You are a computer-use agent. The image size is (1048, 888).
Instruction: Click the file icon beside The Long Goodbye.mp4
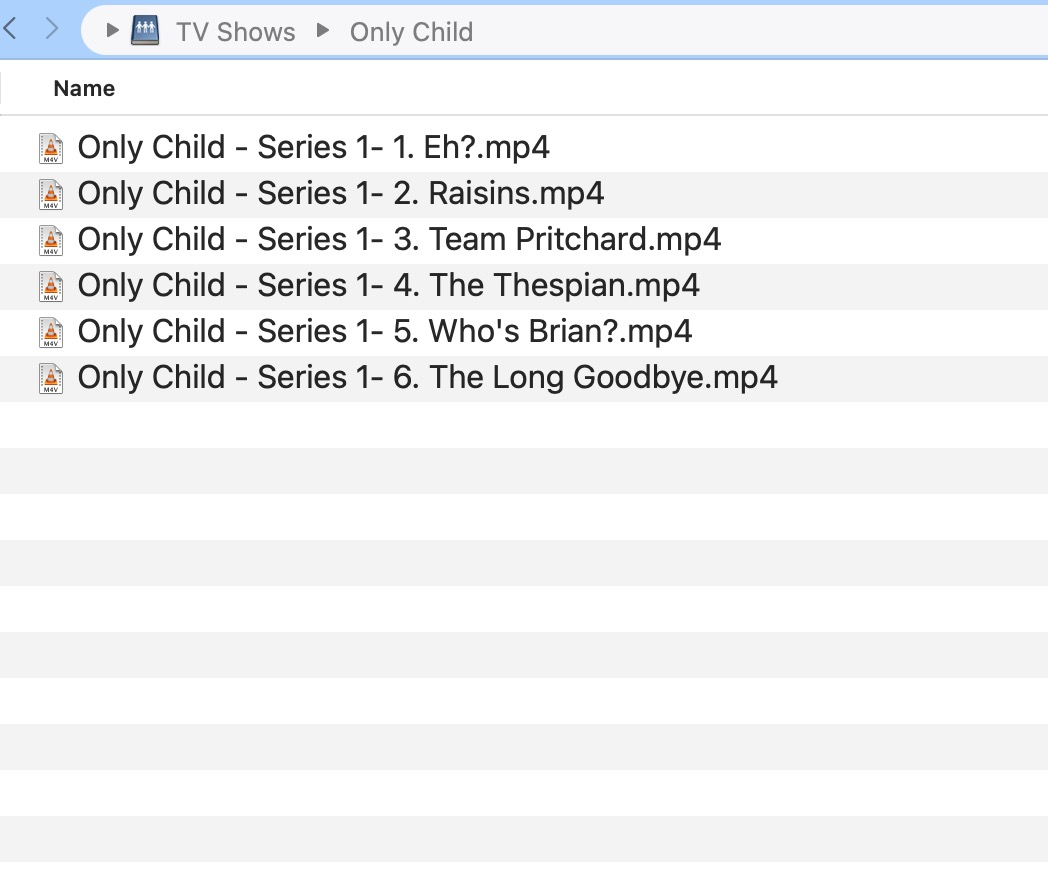[x=51, y=378]
